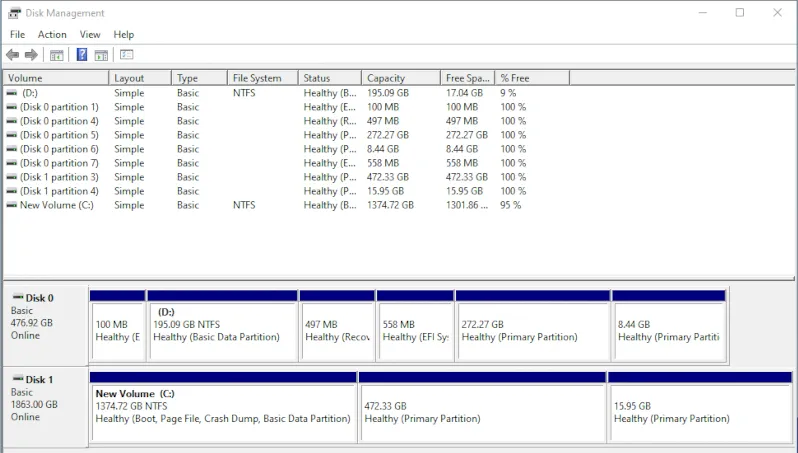This screenshot has width=798, height=453.
Task: Sort by the Volume column header
Action: pos(56,78)
